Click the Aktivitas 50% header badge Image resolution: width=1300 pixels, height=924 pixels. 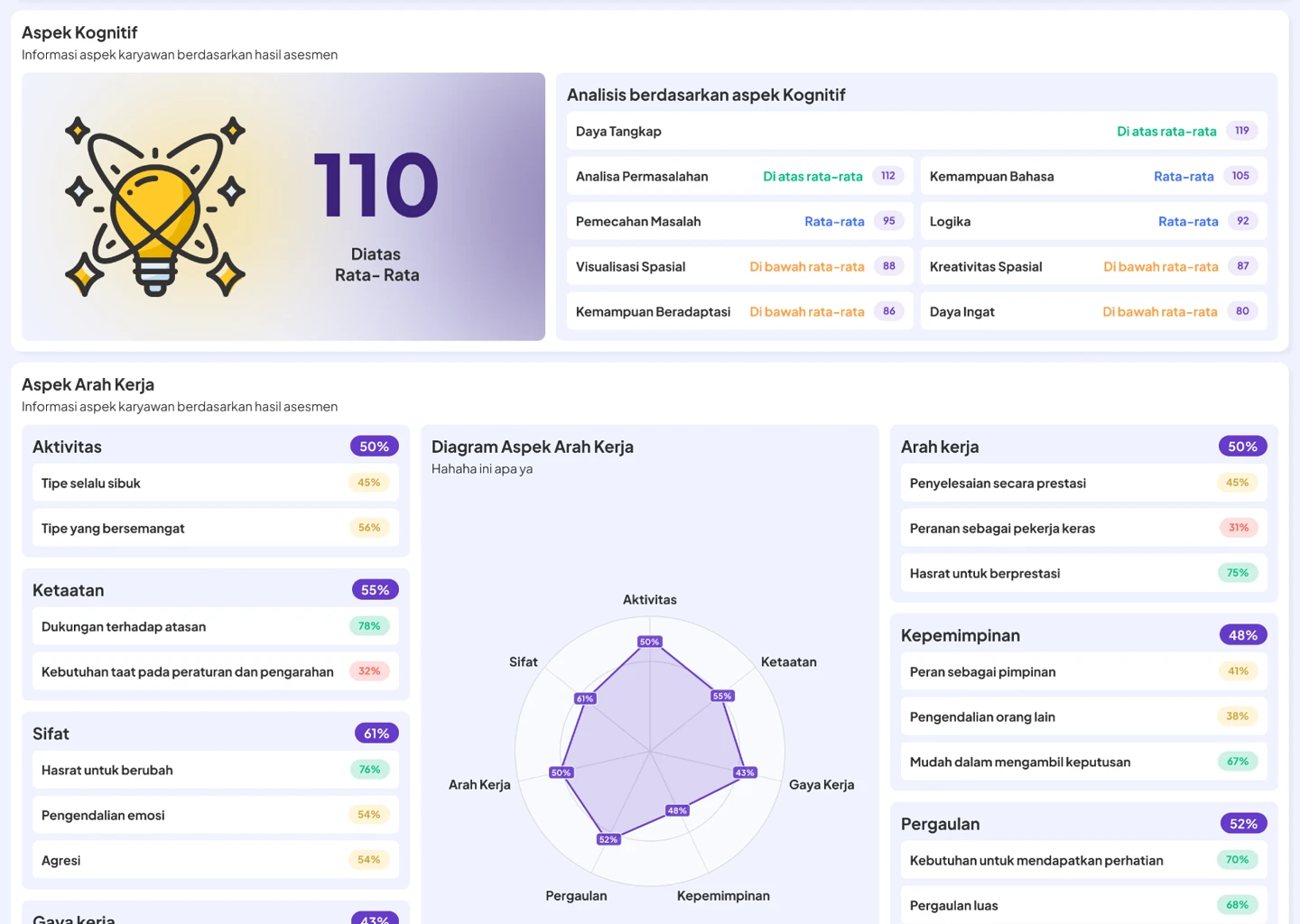coord(375,447)
